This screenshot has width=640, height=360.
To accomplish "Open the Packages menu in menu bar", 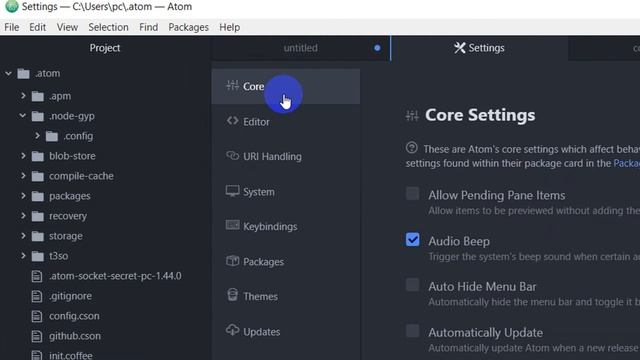I will (189, 27).
